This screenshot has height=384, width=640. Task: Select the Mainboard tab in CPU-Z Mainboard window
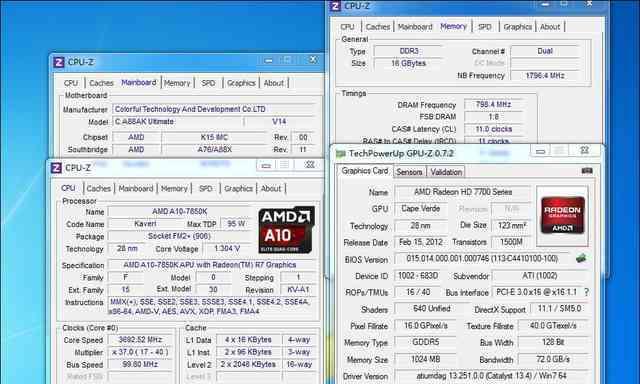[x=139, y=82]
